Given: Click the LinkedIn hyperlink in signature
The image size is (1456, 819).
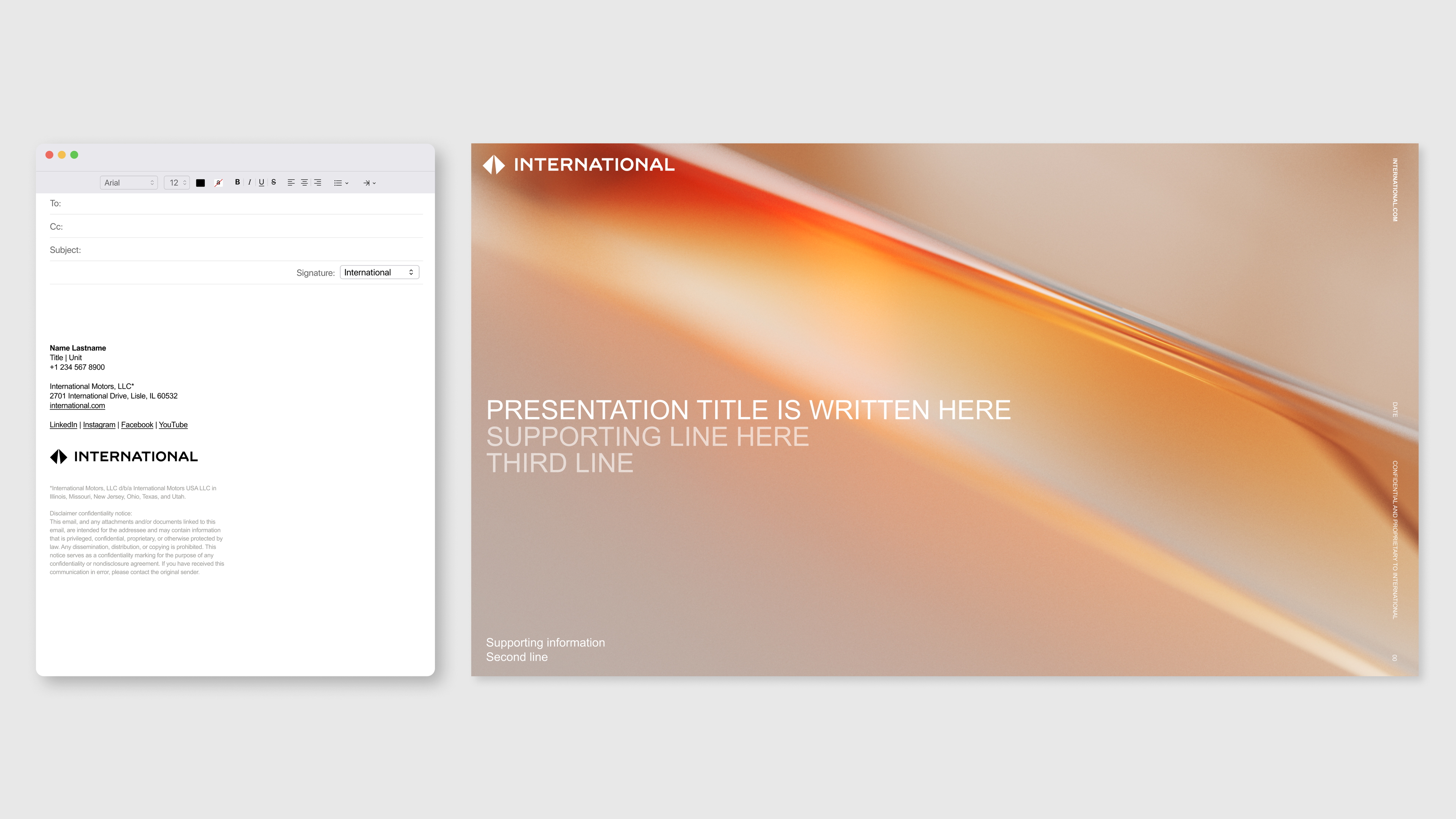Looking at the screenshot, I should pyautogui.click(x=62, y=424).
